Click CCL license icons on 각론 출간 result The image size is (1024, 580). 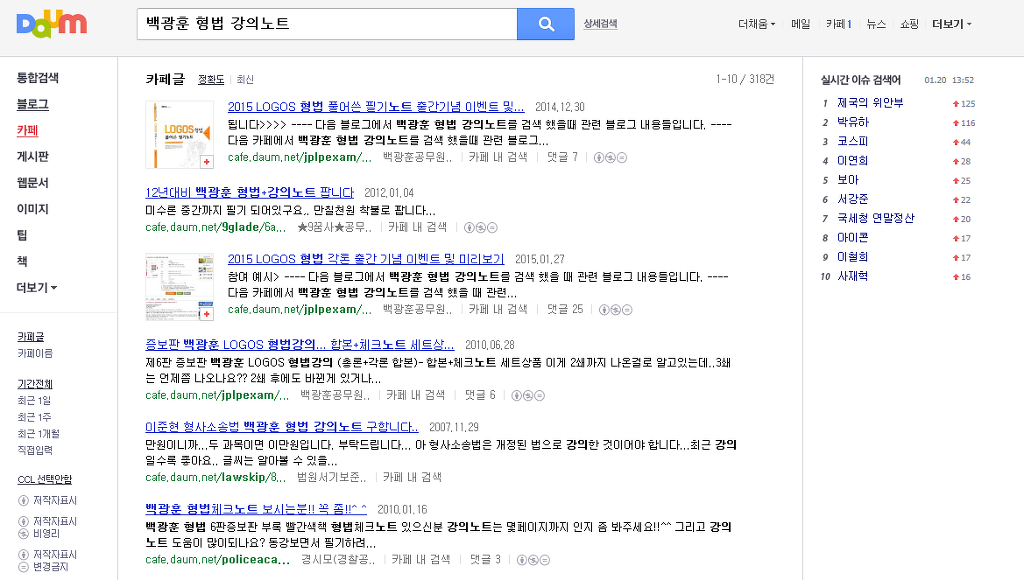coord(616,310)
